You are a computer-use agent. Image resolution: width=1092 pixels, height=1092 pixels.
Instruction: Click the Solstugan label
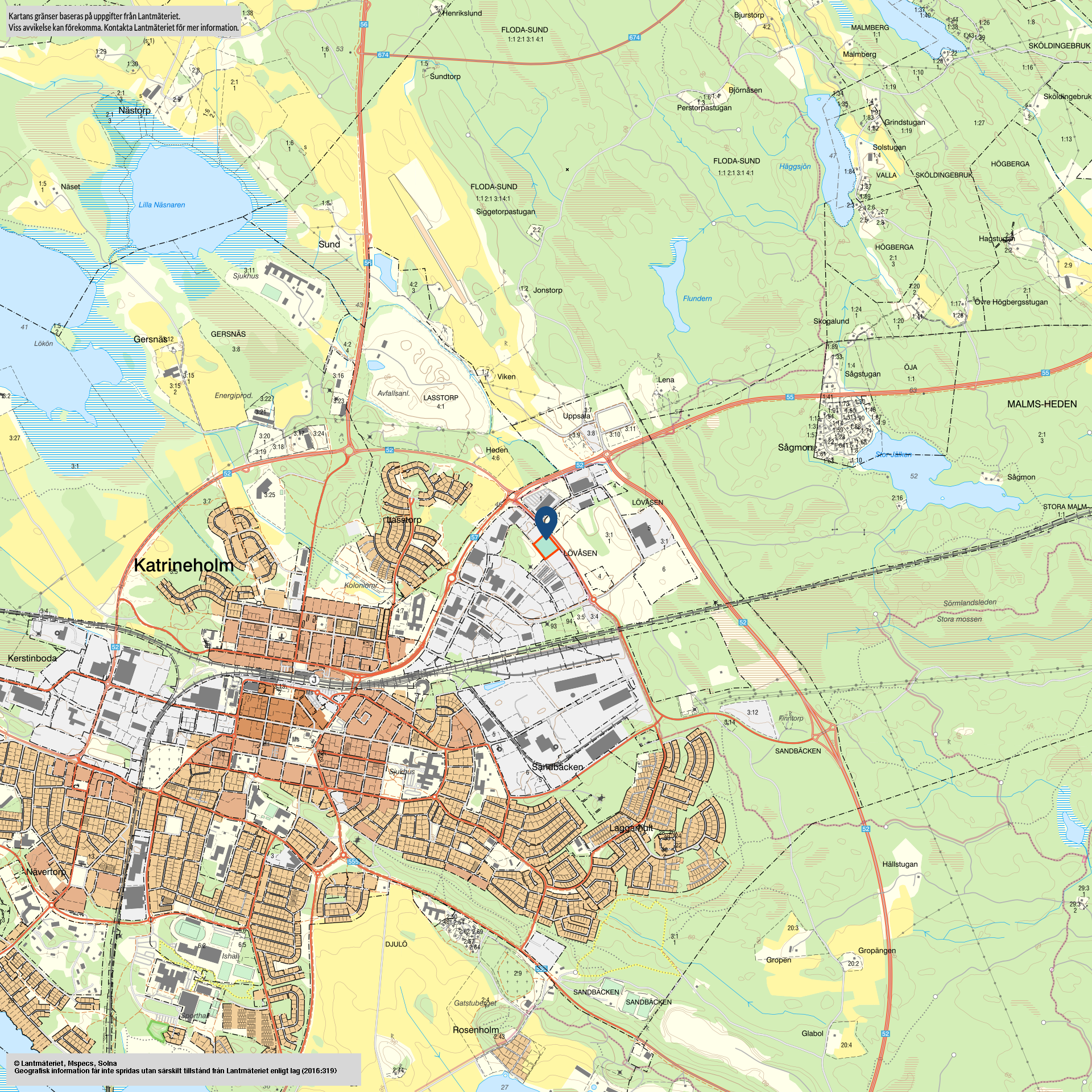pyautogui.click(x=890, y=147)
